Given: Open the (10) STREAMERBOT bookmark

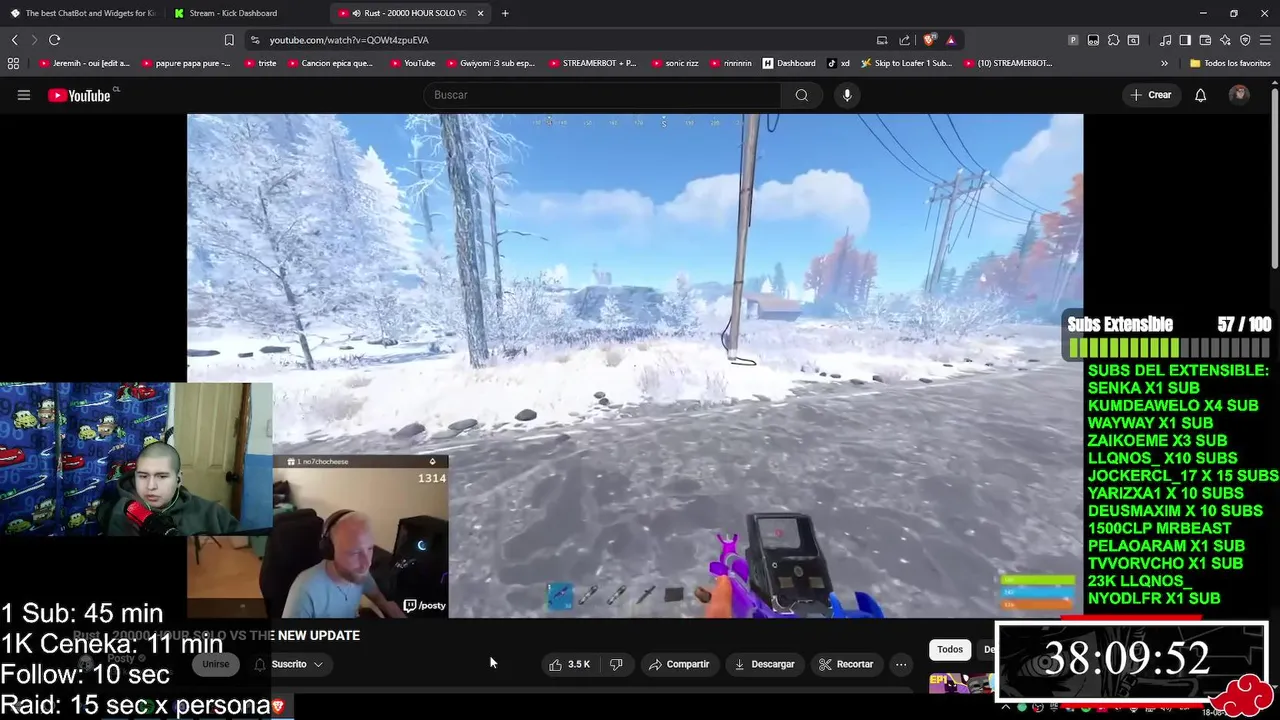Looking at the screenshot, I should [1008, 63].
